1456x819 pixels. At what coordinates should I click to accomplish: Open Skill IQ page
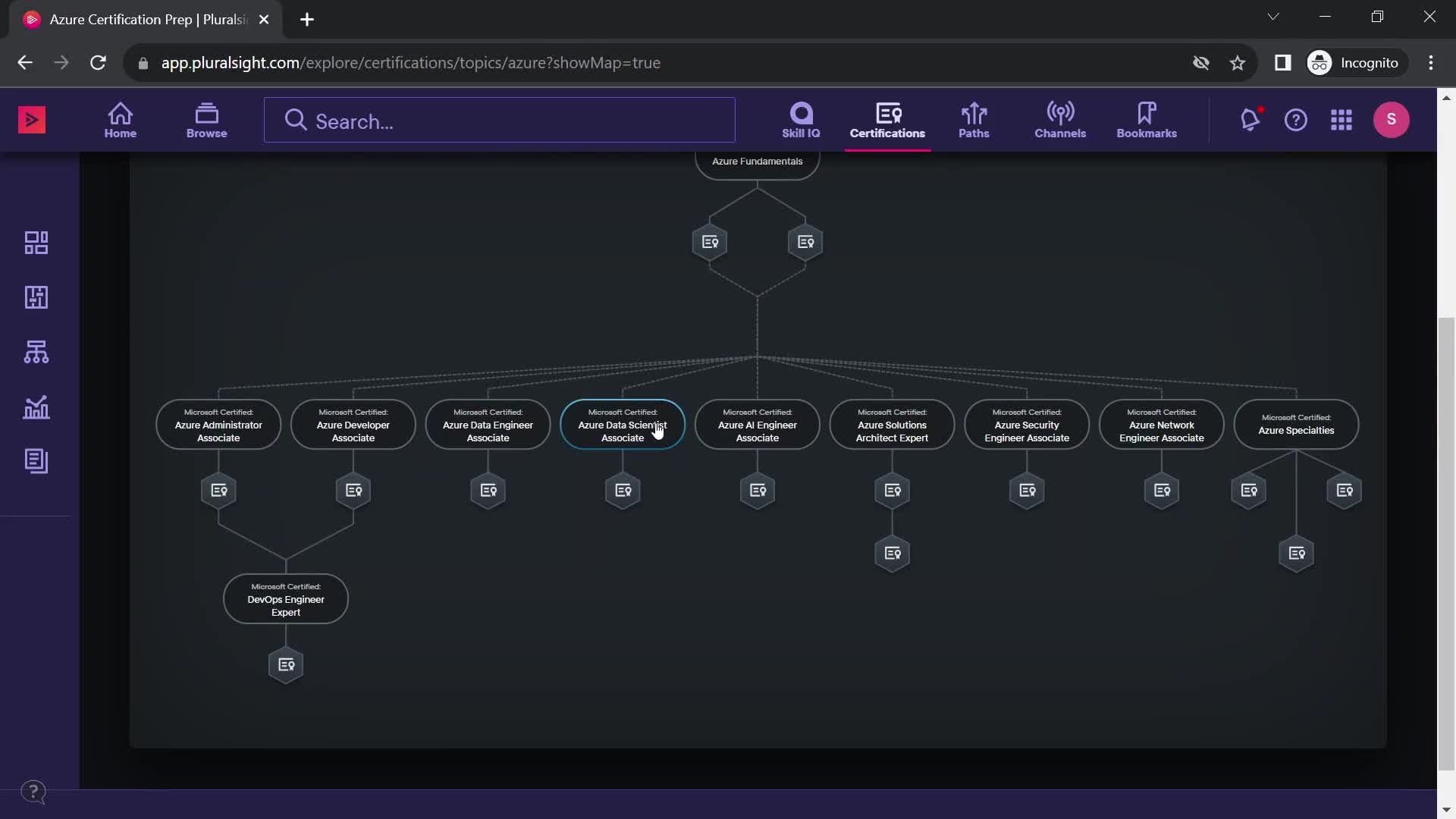801,121
